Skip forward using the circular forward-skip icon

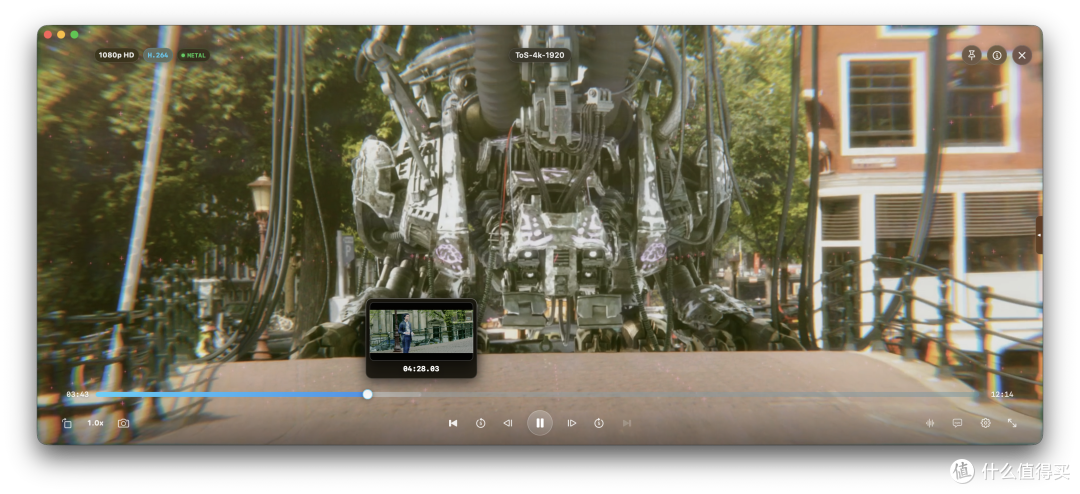[599, 423]
